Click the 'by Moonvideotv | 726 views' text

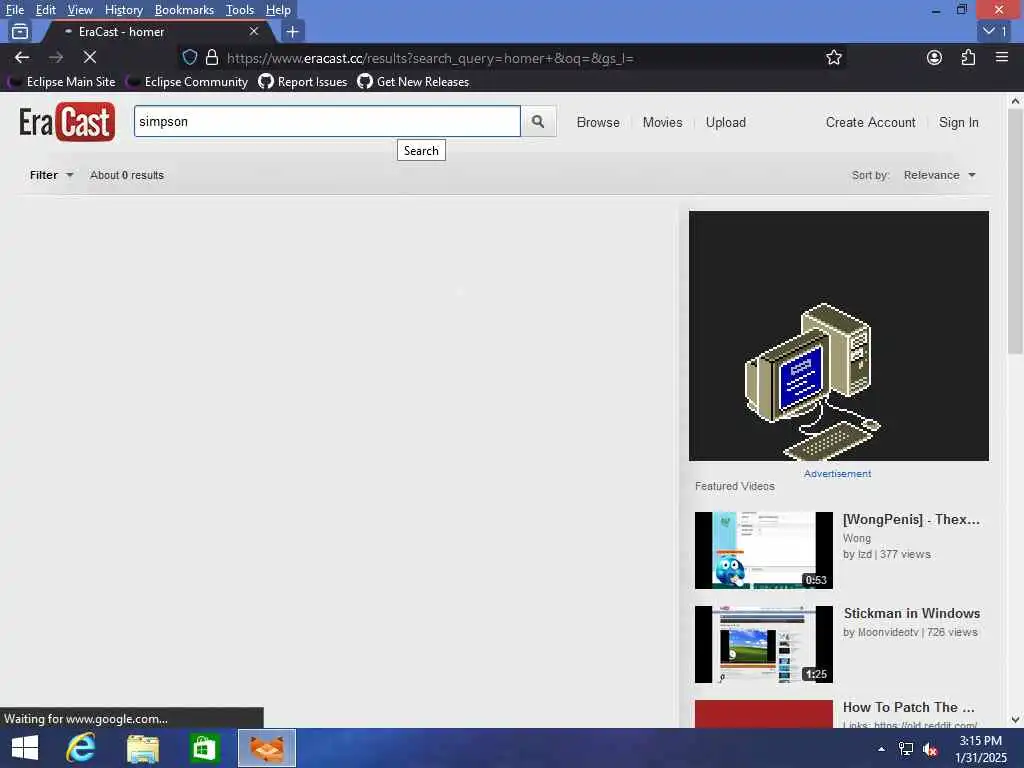click(x=910, y=632)
